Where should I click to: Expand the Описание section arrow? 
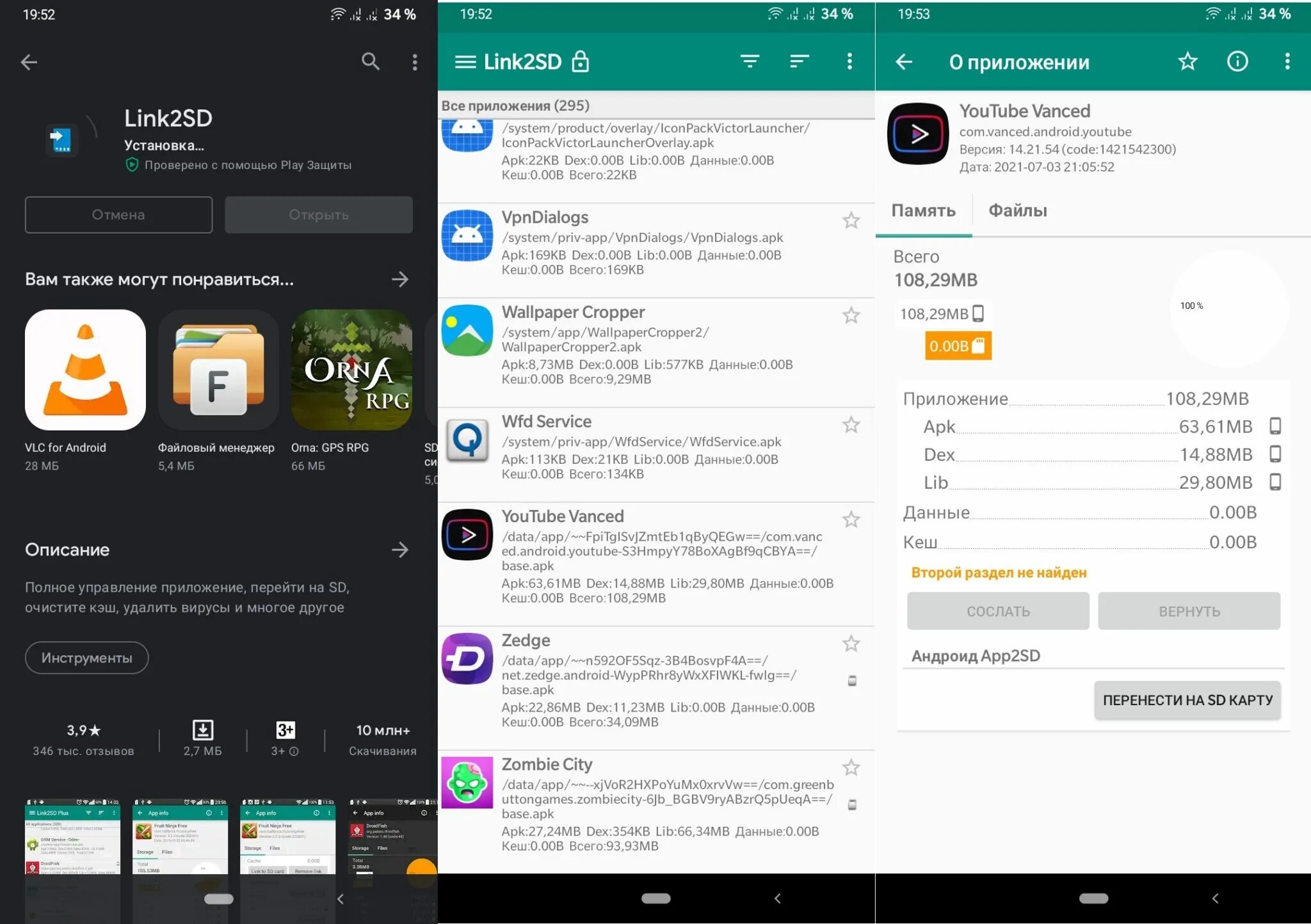tap(400, 550)
